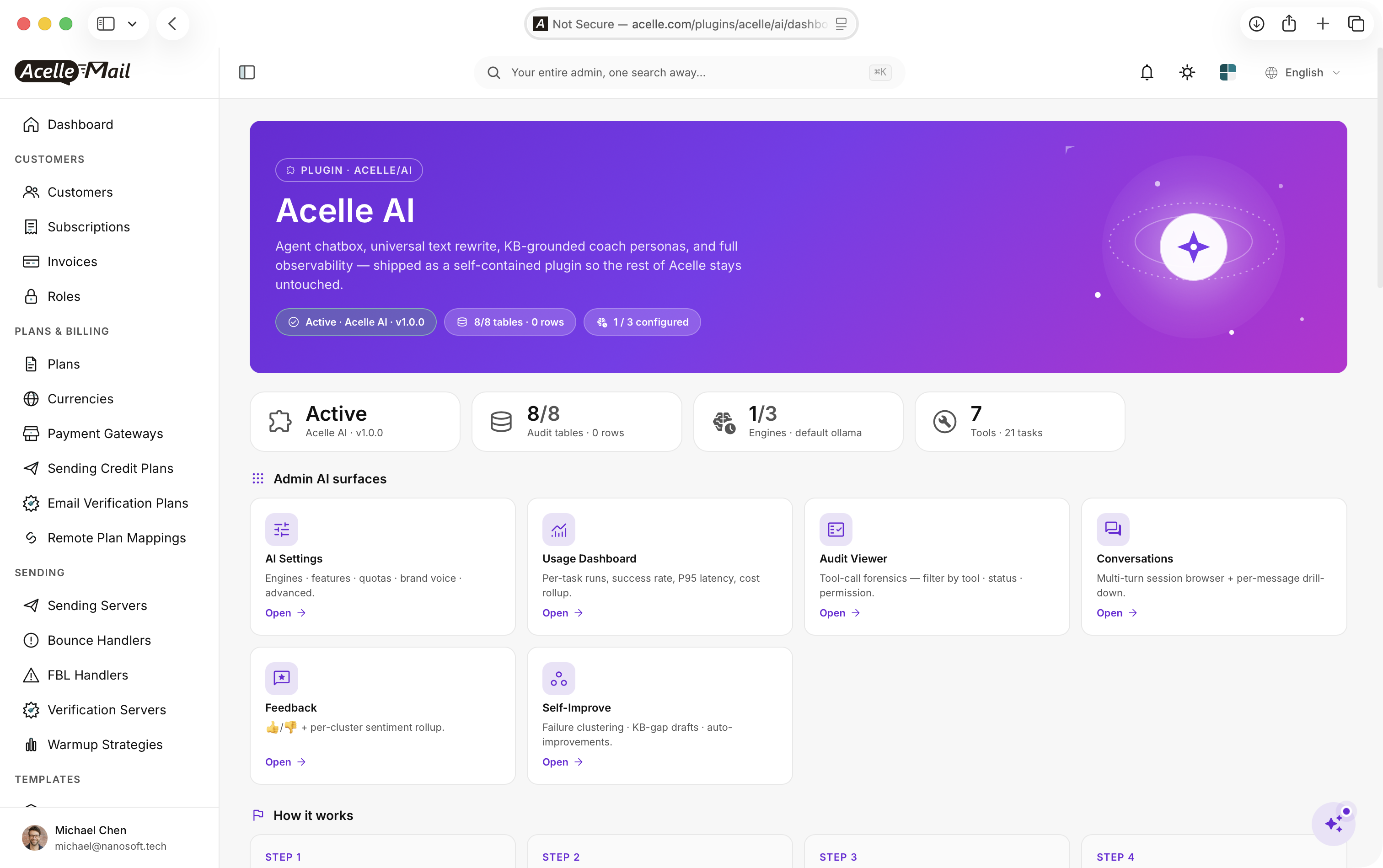Click the Bounce Handlers alert circle icon
Image resolution: width=1383 pixels, height=868 pixels.
31,640
